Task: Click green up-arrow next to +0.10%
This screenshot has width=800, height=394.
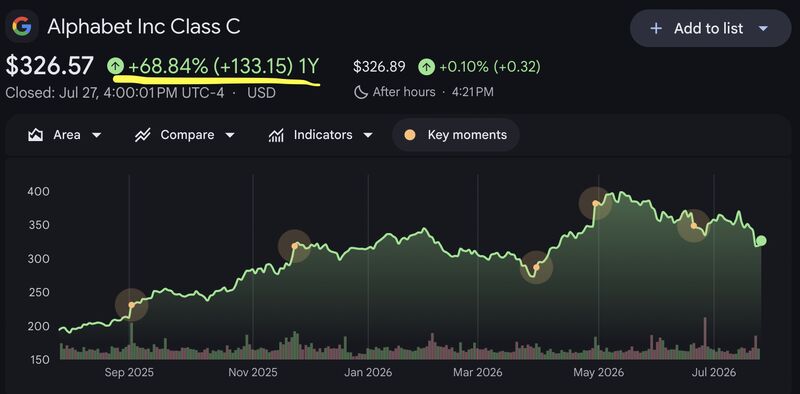Action: click(x=427, y=67)
